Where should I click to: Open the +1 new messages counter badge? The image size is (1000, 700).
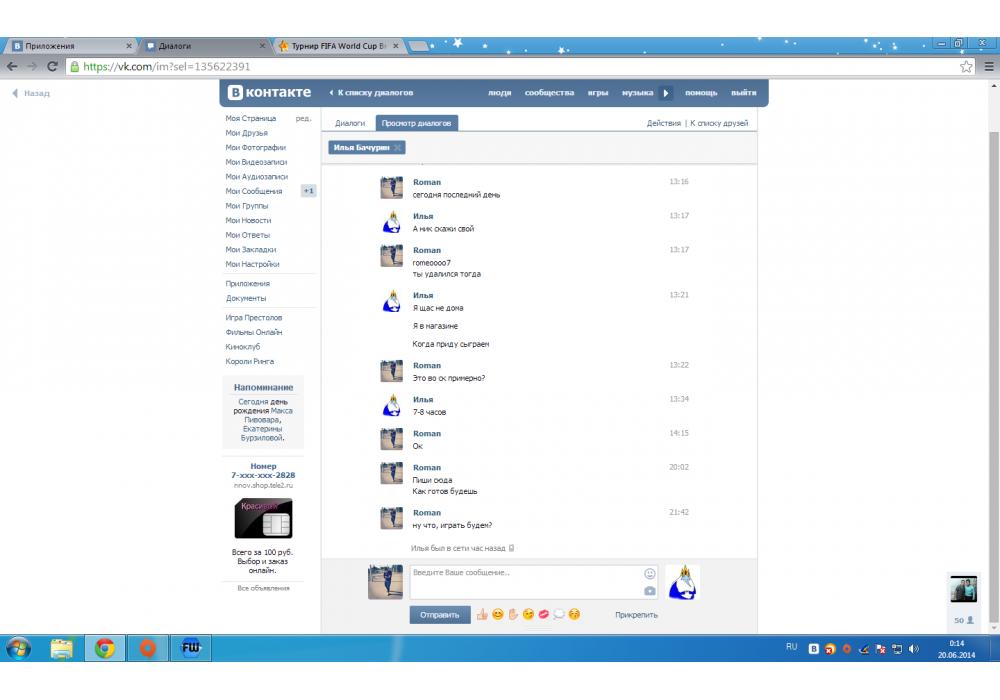pyautogui.click(x=309, y=191)
